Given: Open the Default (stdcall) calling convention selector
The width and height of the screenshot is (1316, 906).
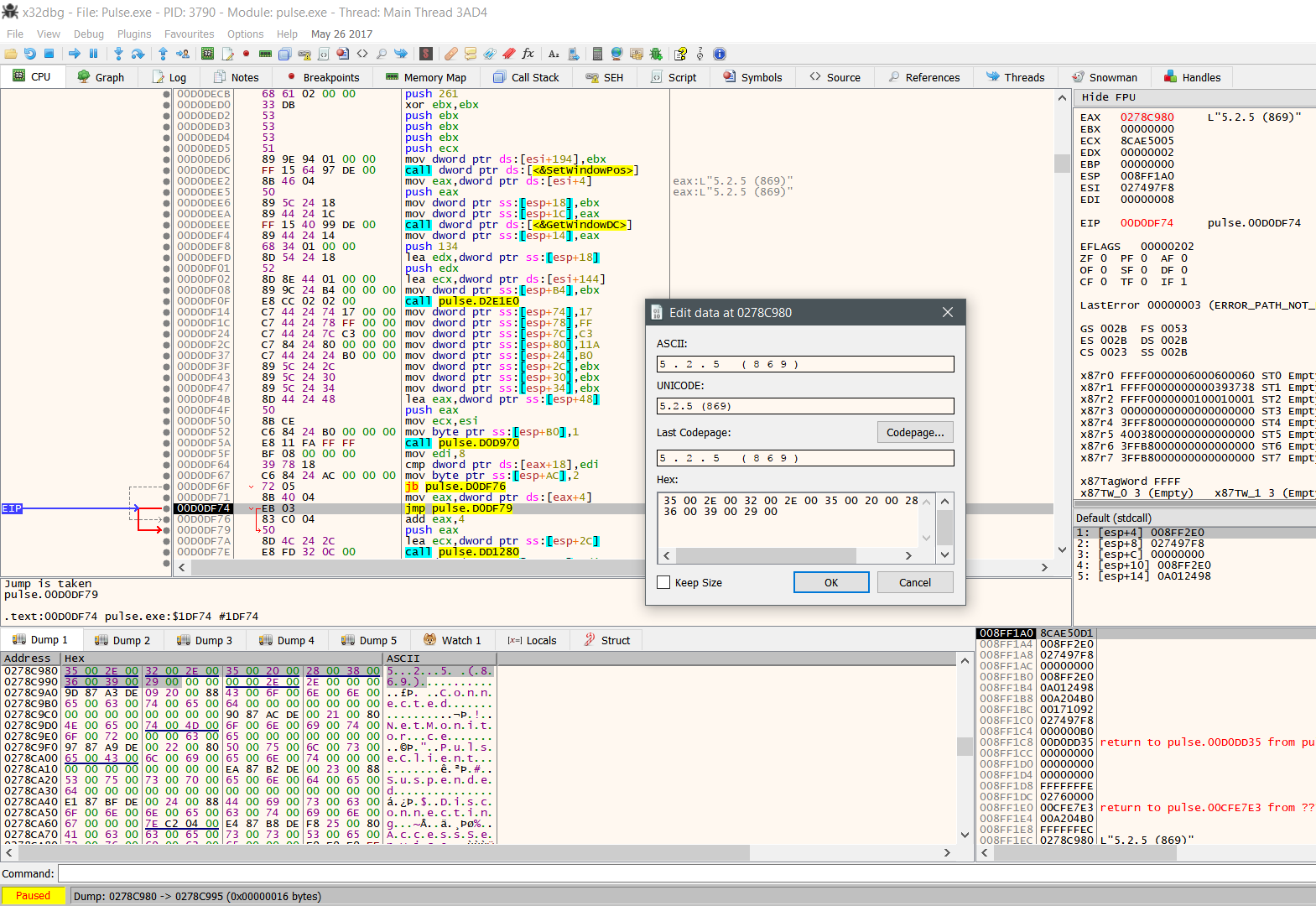Looking at the screenshot, I should tap(1114, 518).
